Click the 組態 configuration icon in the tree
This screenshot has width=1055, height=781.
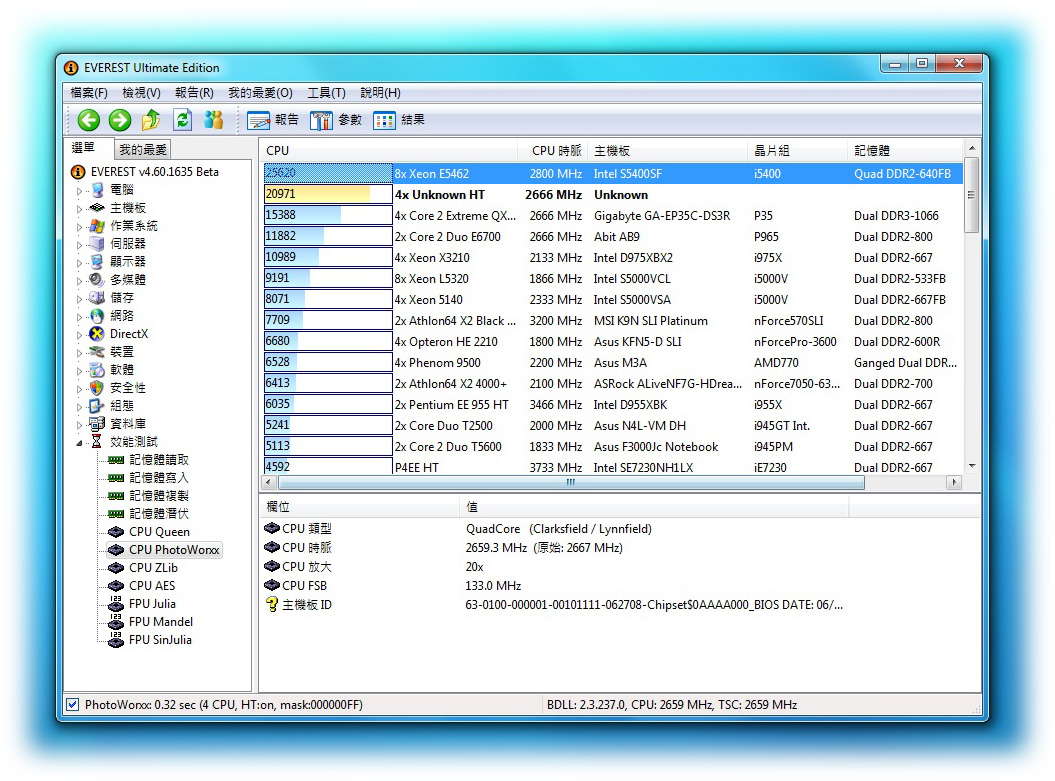click(97, 406)
